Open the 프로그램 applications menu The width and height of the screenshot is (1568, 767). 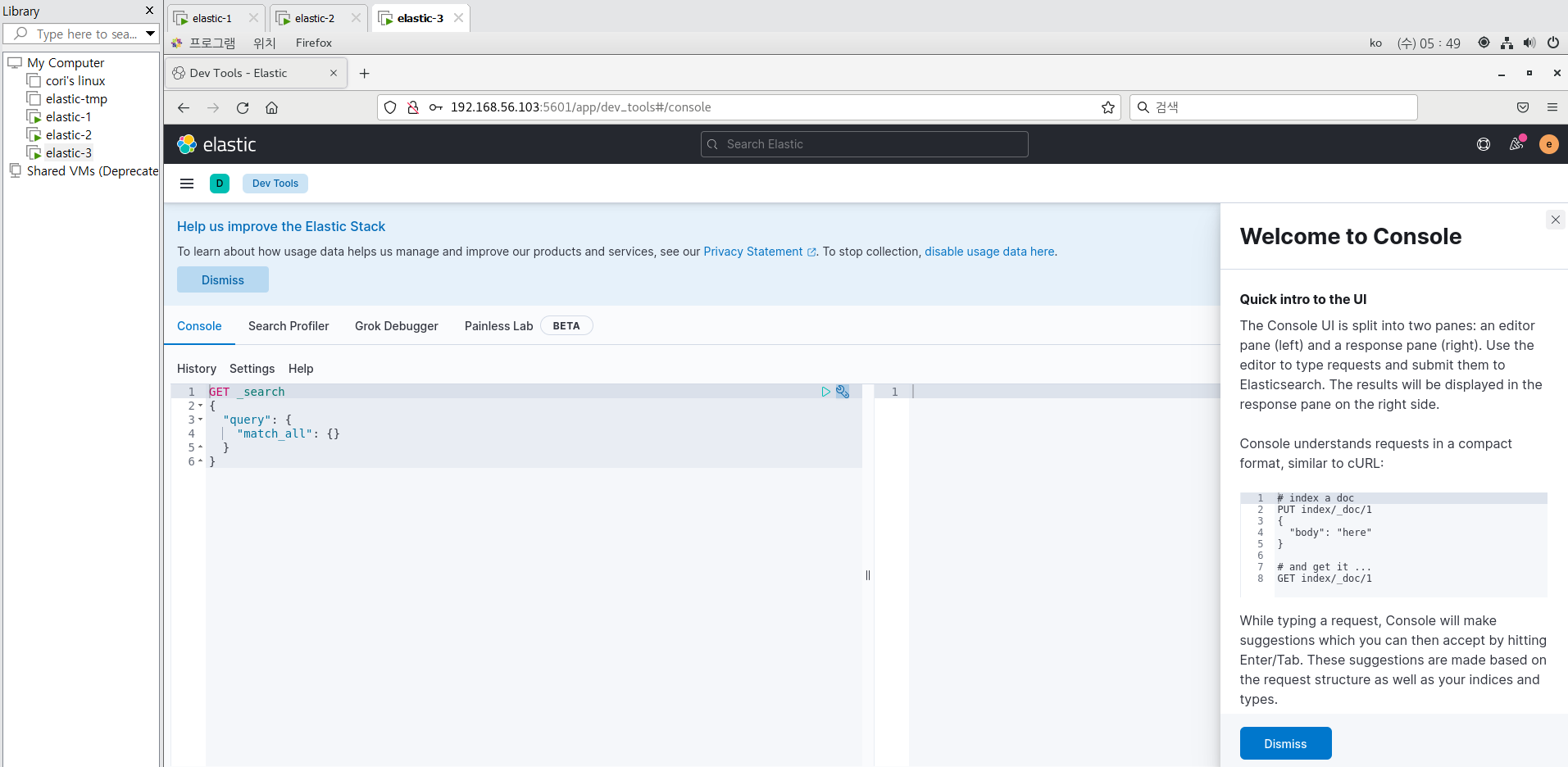212,43
